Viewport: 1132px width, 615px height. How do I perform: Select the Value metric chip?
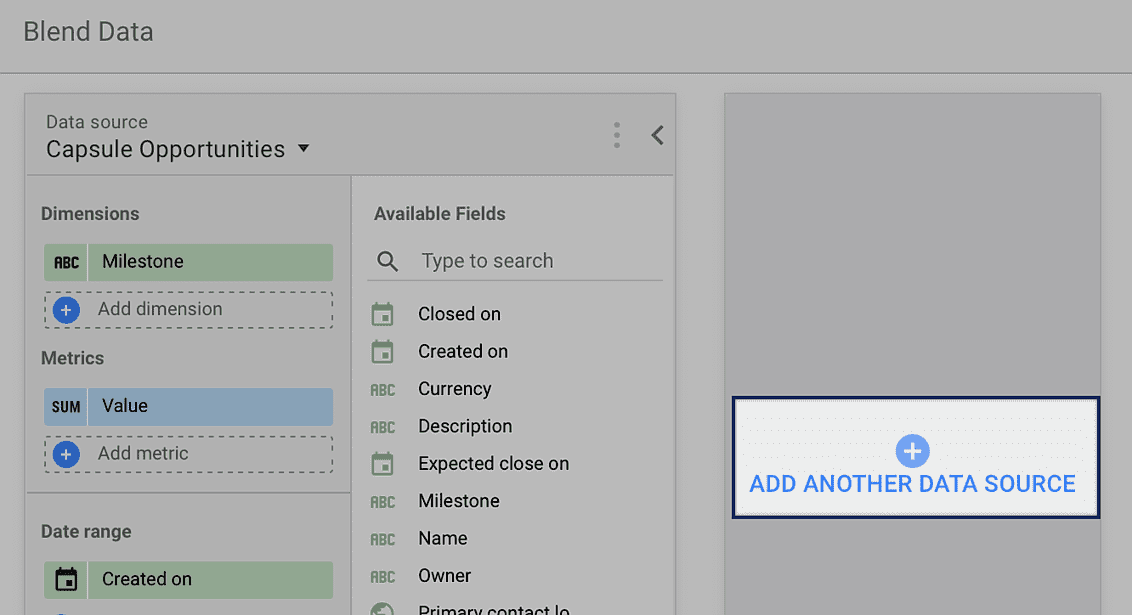tap(188, 406)
